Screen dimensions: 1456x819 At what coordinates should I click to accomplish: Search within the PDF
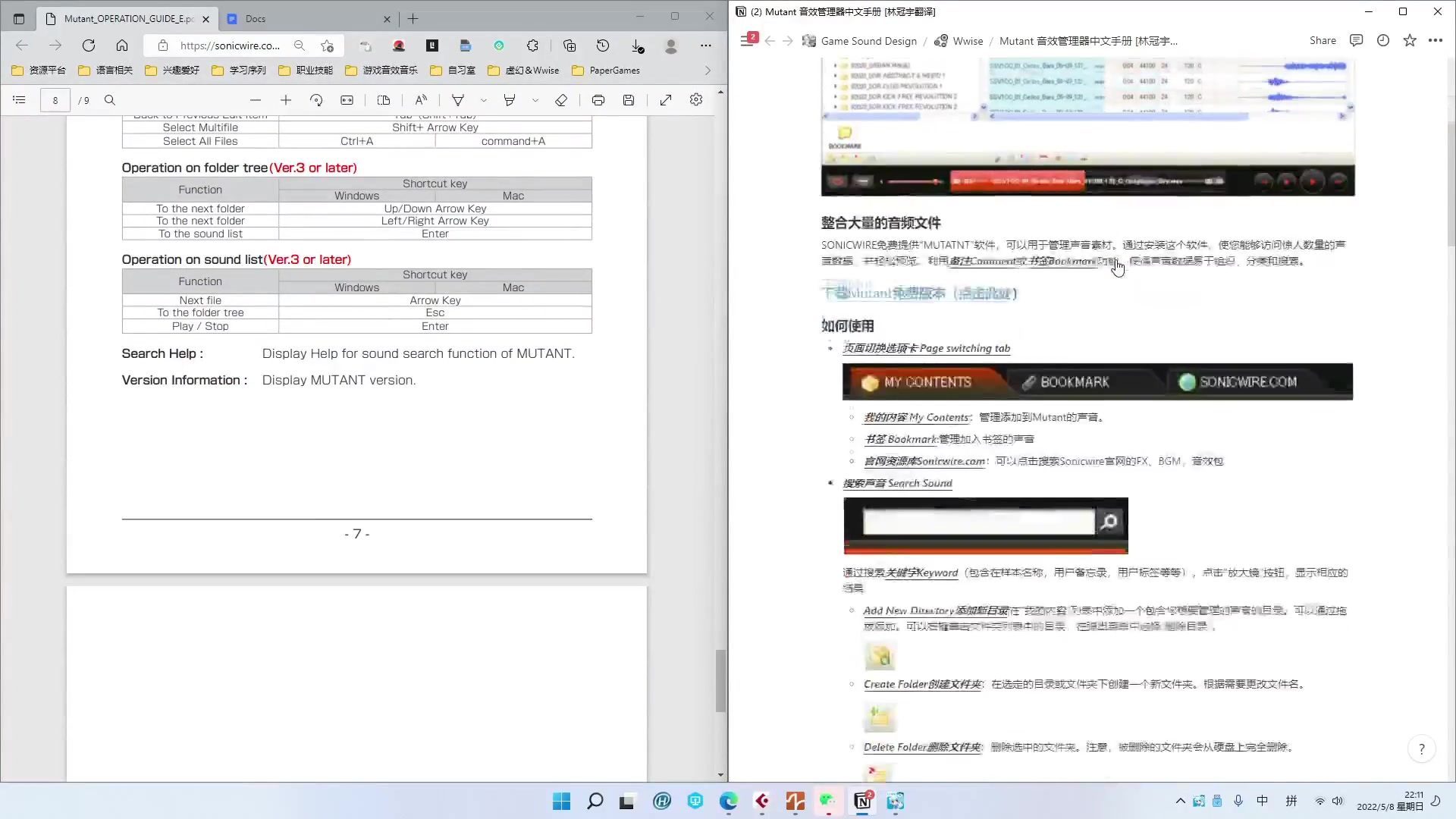pyautogui.click(x=110, y=100)
